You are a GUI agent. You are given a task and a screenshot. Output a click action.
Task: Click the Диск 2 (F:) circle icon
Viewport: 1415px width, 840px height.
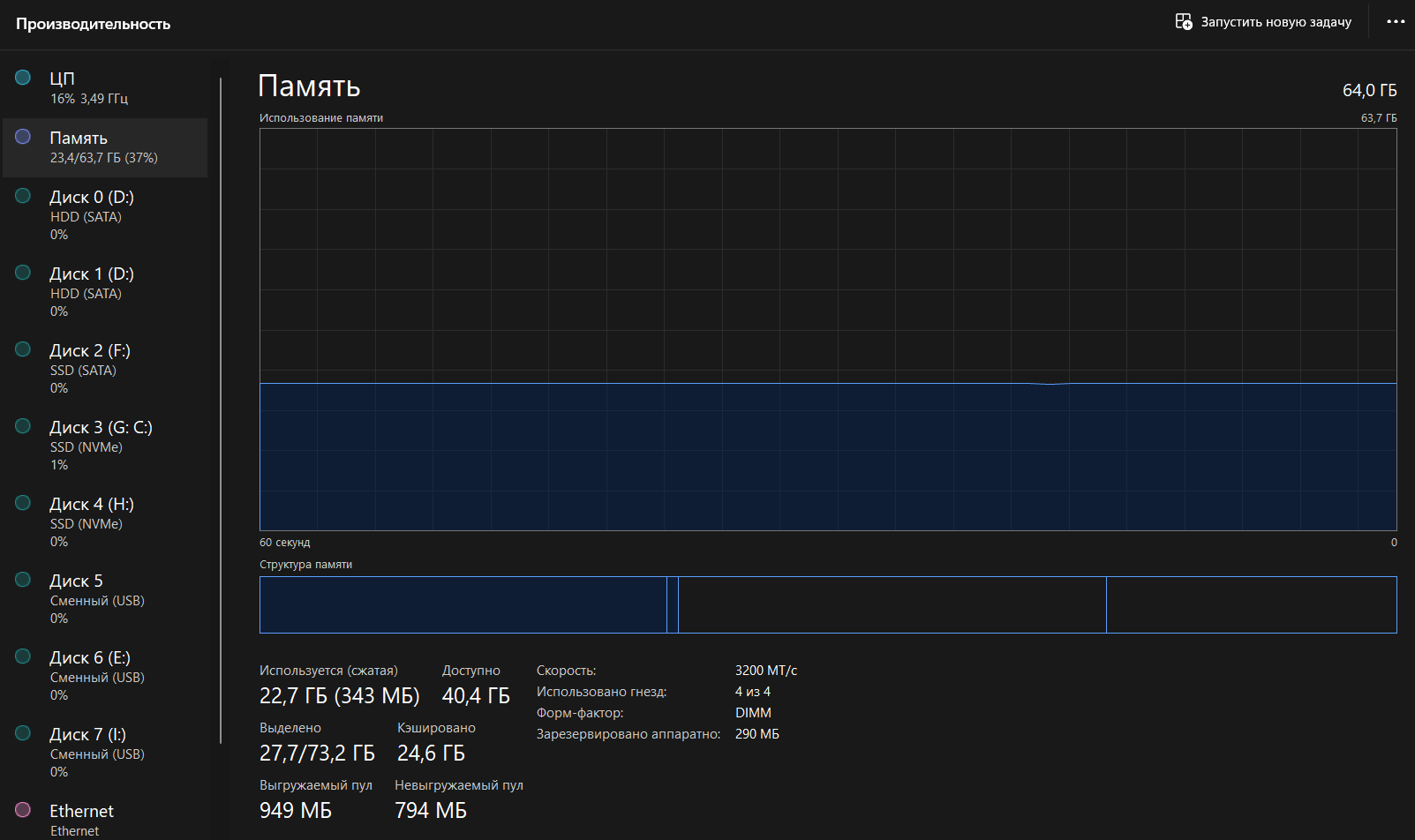[x=23, y=349]
